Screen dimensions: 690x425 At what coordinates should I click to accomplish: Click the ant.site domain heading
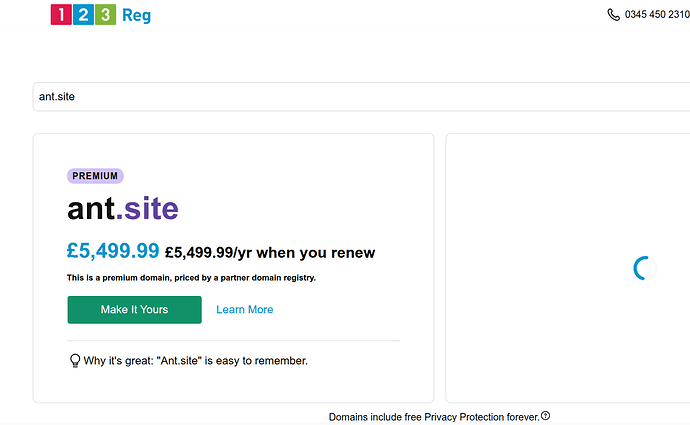[x=123, y=208]
